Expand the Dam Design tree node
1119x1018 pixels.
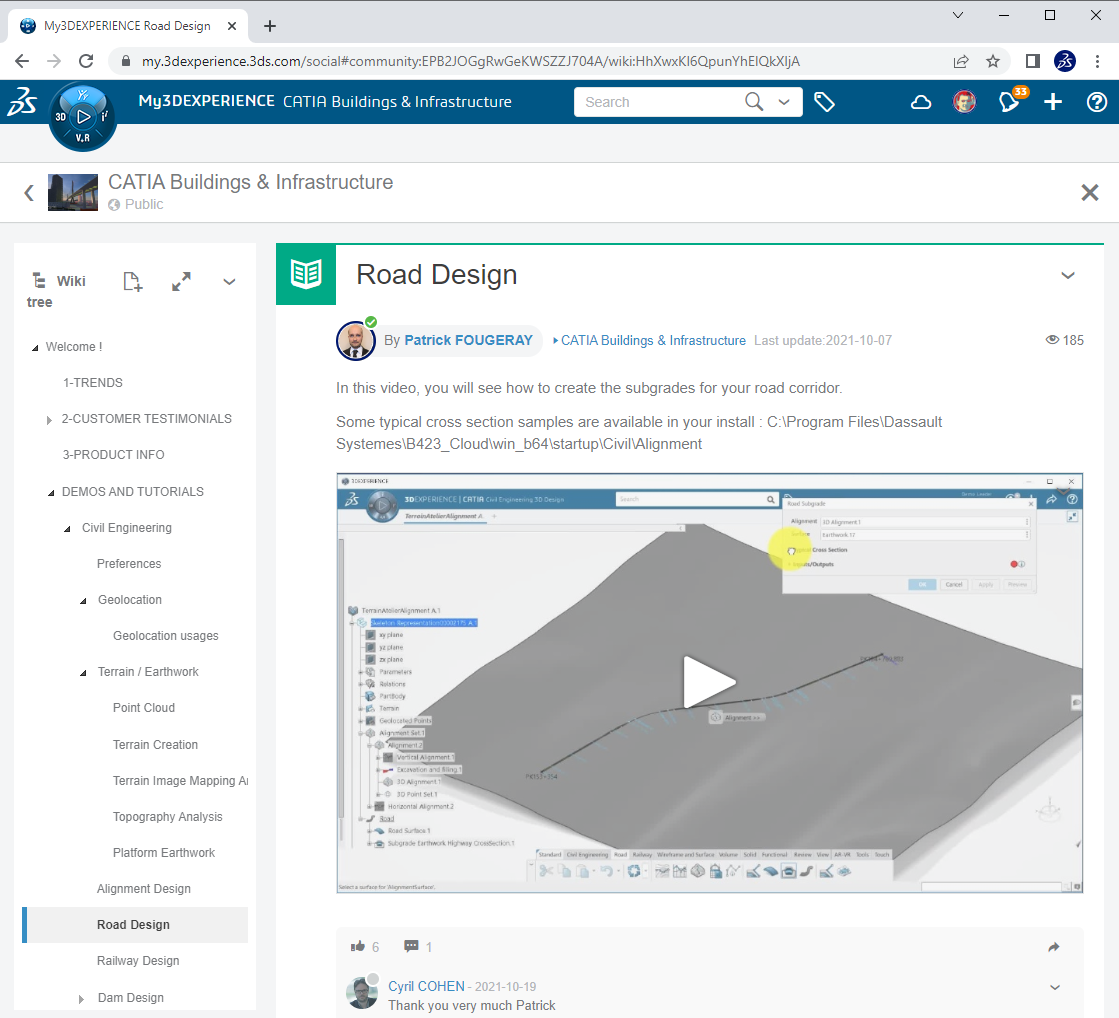click(x=81, y=997)
